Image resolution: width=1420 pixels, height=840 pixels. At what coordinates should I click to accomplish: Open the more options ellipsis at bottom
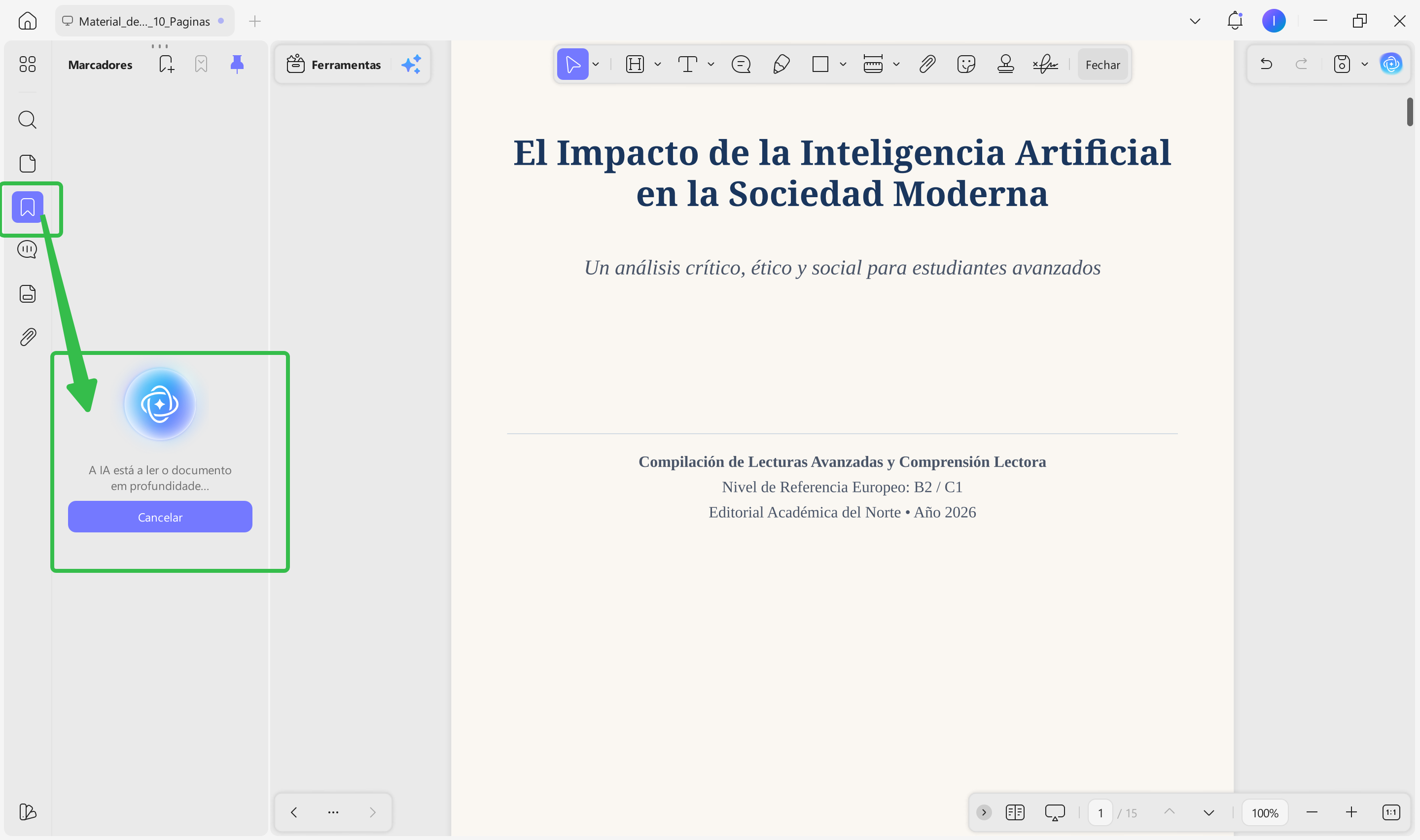(x=333, y=812)
